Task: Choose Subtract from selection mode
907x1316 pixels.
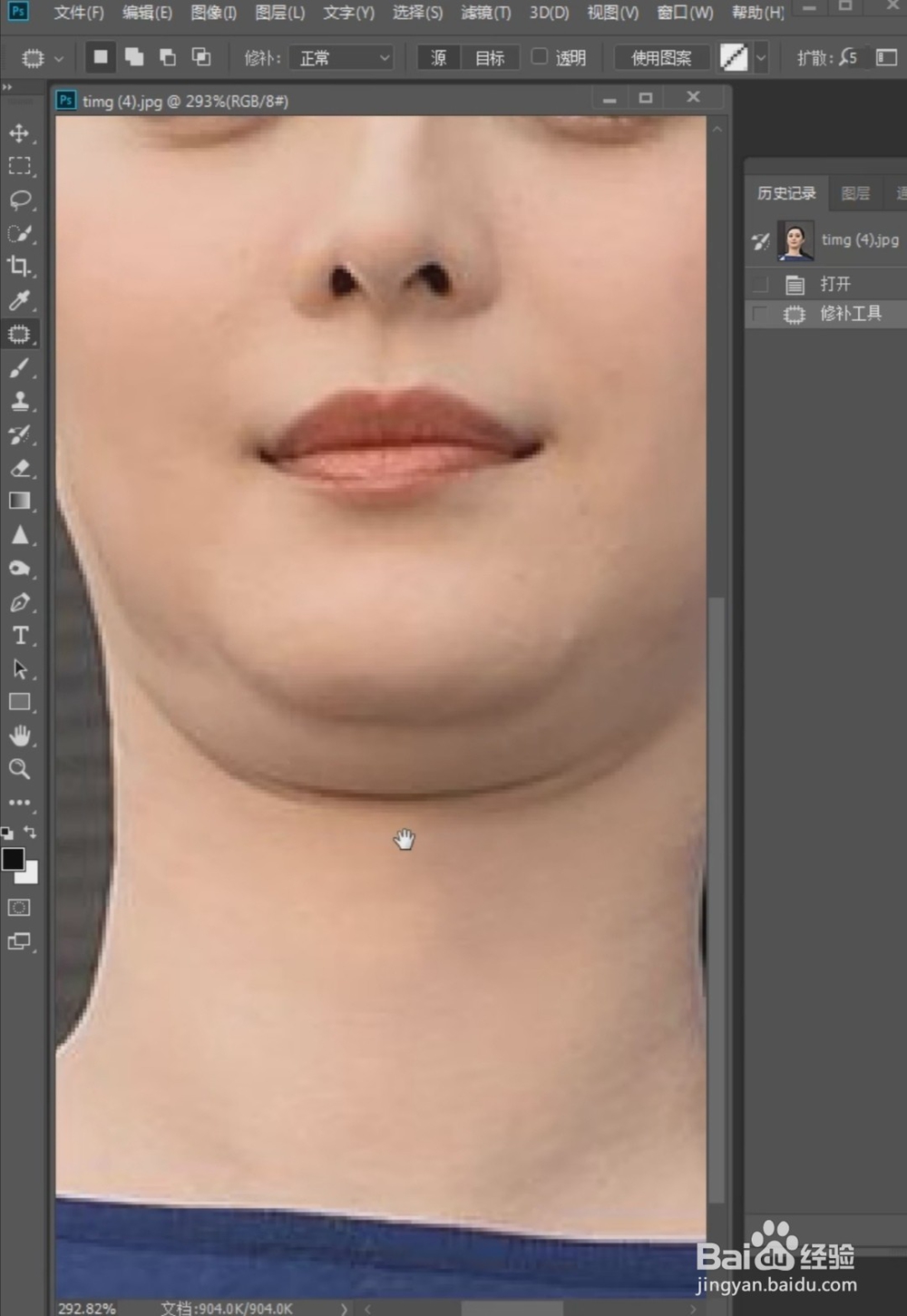Action: tap(168, 57)
